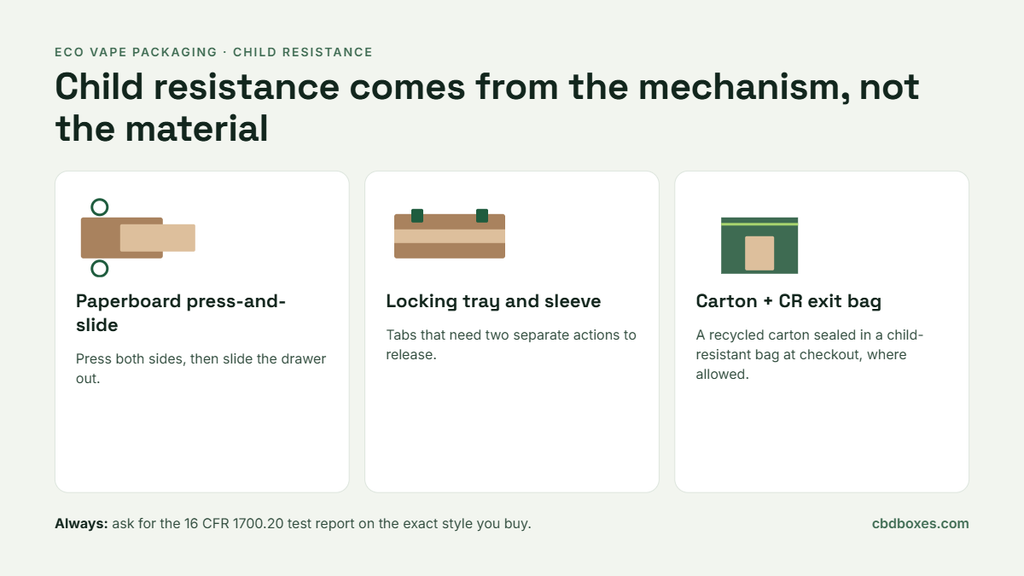Select the 'Paperboard press-and-slide' card heading
Screen dimensions: 1024x576
coord(181,313)
